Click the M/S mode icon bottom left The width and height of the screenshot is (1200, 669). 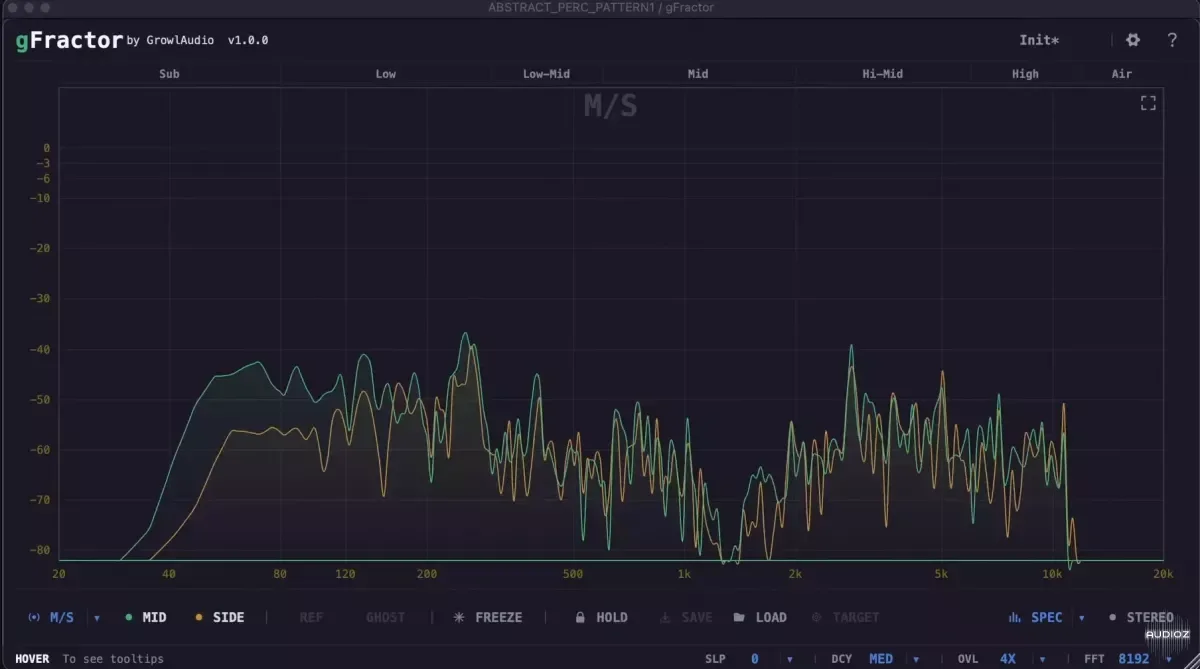(35, 617)
